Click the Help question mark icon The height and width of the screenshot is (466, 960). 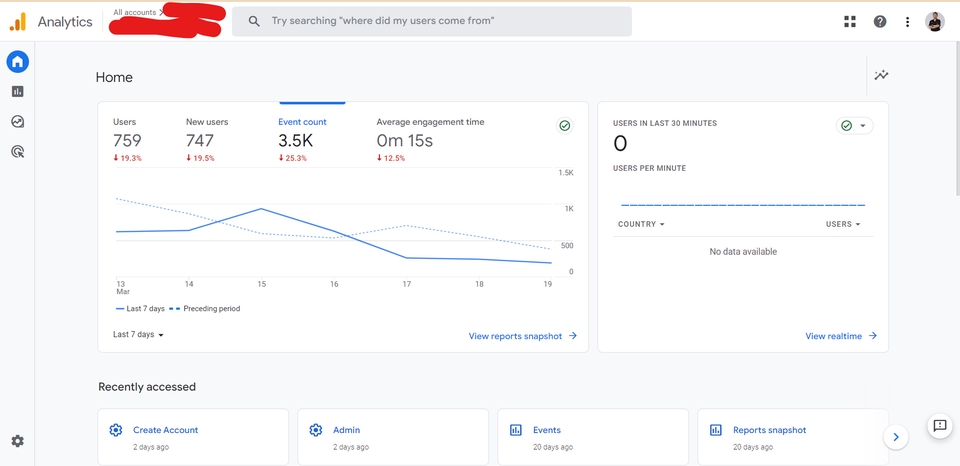880,21
